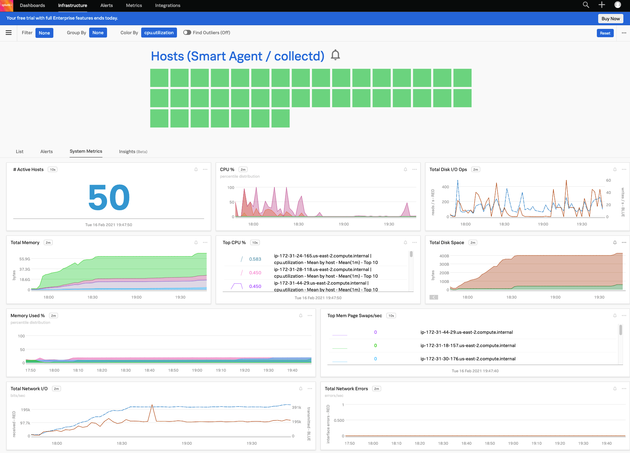This screenshot has width=630, height=453.
Task: Open the ellipsis menu on Total Memory chart
Action: (x=205, y=242)
